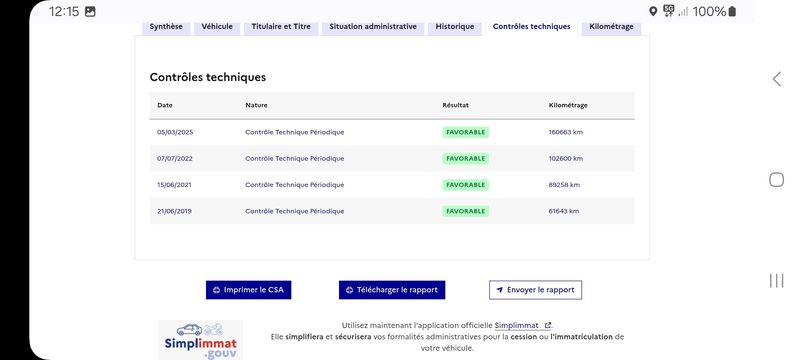Click the Résultat column header
The width and height of the screenshot is (800, 360).
456,105
